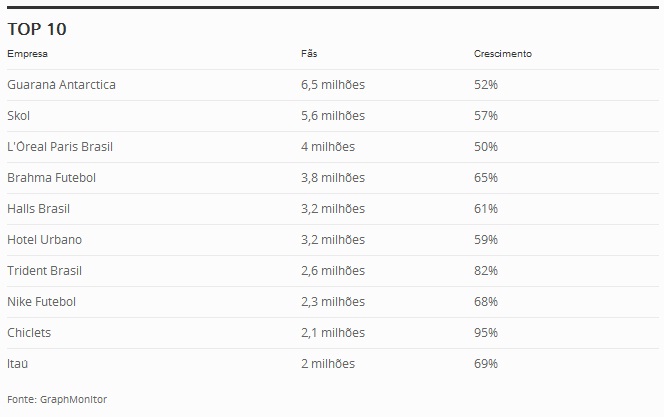The width and height of the screenshot is (664, 417).
Task: Click the TOP 10 table heading
Action: click(x=37, y=29)
